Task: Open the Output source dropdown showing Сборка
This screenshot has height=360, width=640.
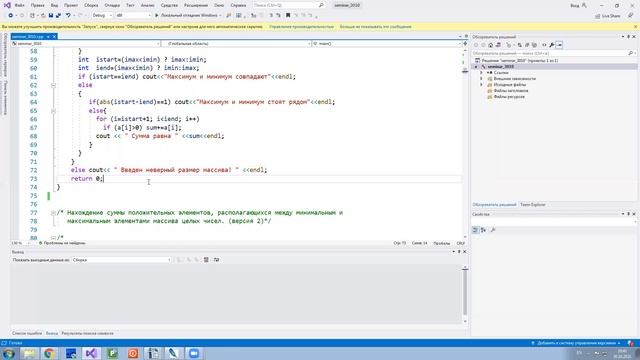Action: [122, 260]
